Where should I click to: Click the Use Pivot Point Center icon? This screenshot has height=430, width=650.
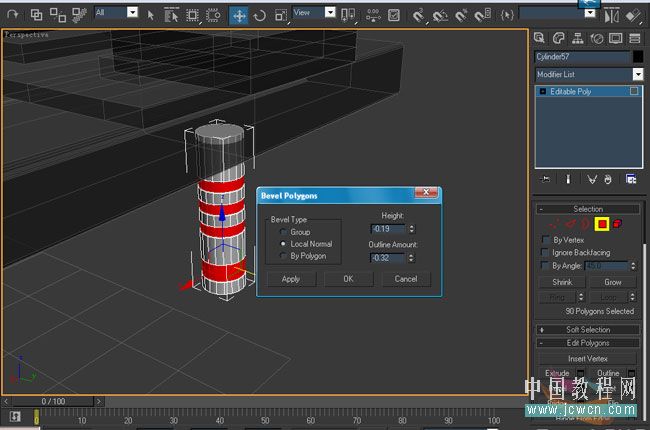tap(347, 15)
